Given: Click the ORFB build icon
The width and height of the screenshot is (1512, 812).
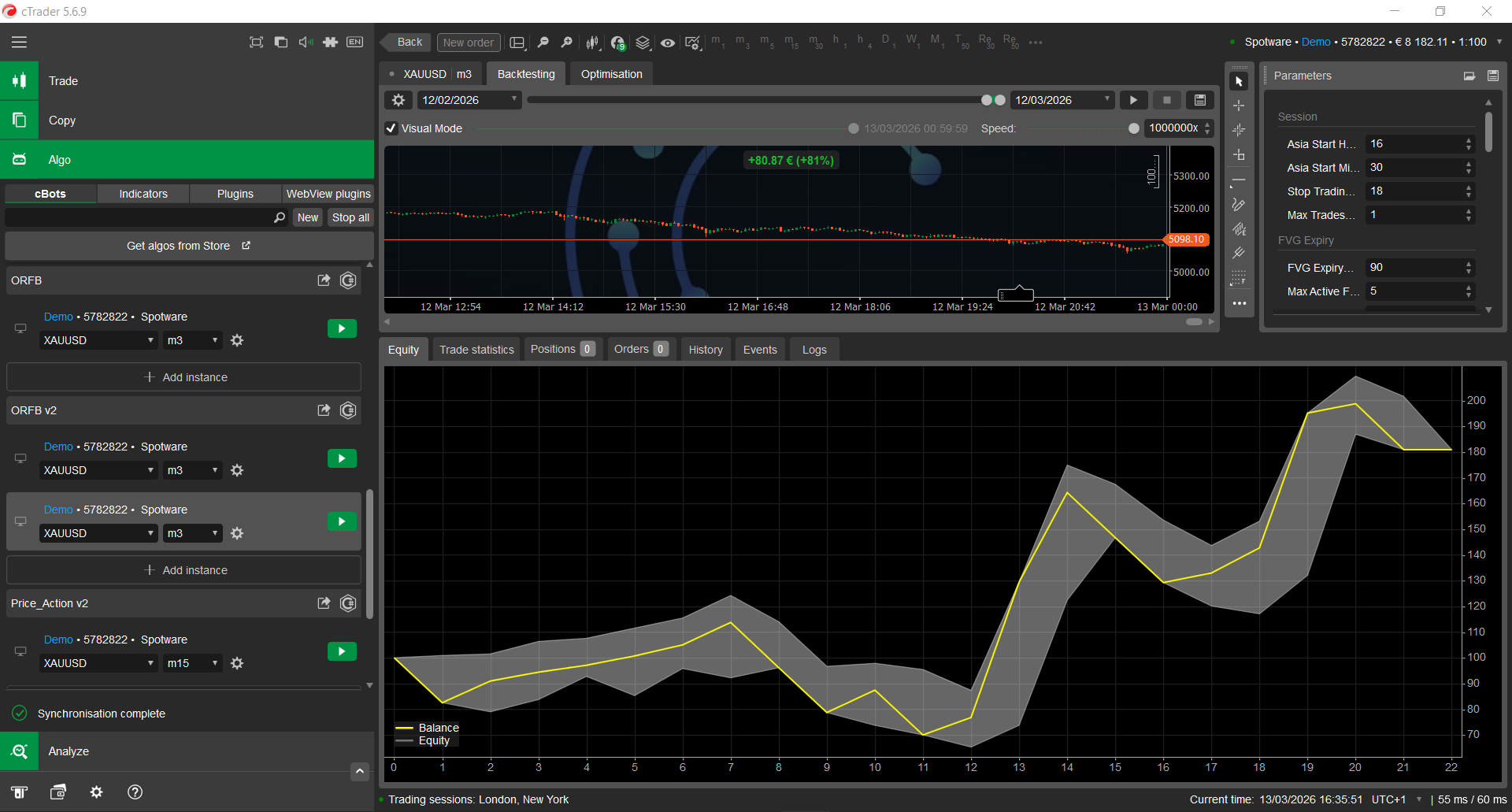Looking at the screenshot, I should tap(348, 280).
